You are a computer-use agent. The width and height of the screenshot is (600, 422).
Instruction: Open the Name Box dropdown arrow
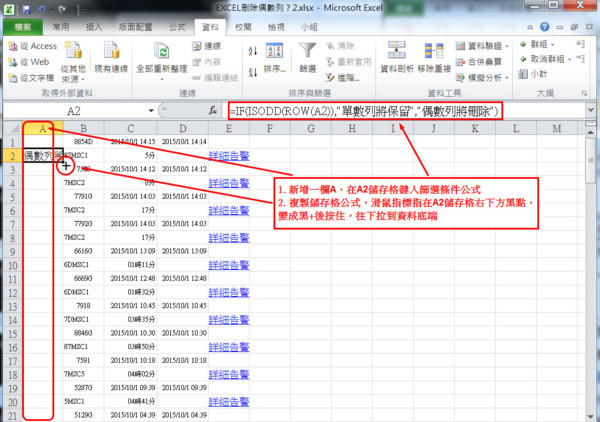point(151,111)
